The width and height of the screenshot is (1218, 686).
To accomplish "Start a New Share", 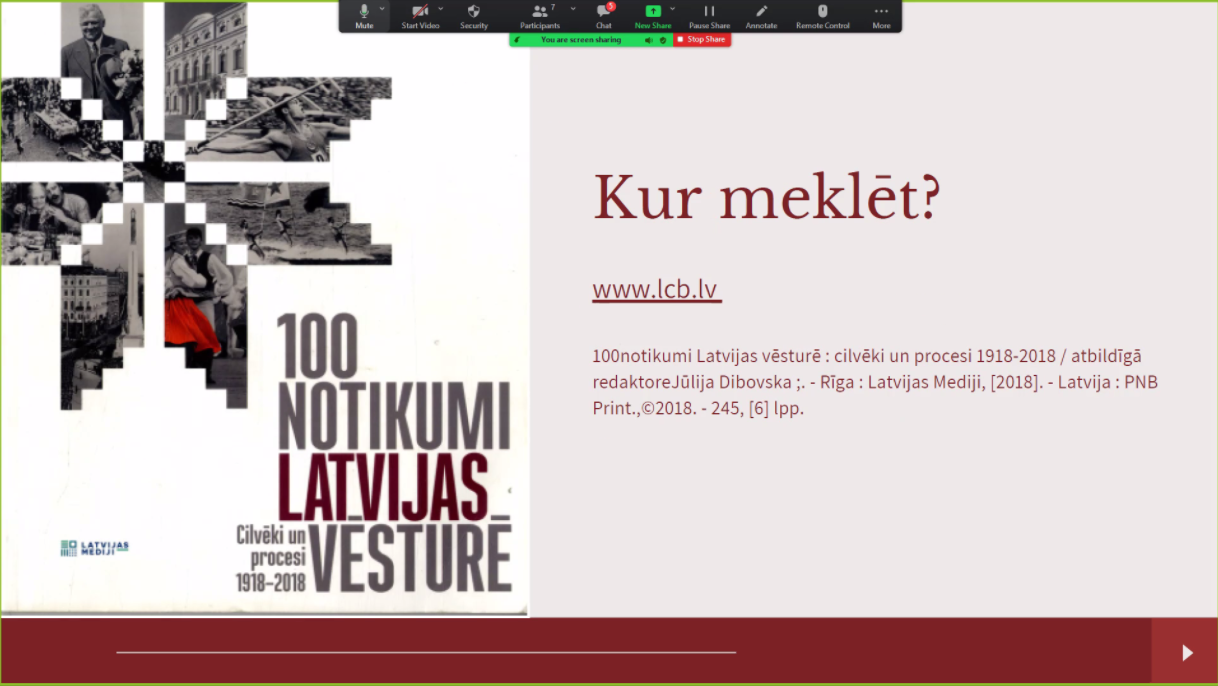I will 653,15.
